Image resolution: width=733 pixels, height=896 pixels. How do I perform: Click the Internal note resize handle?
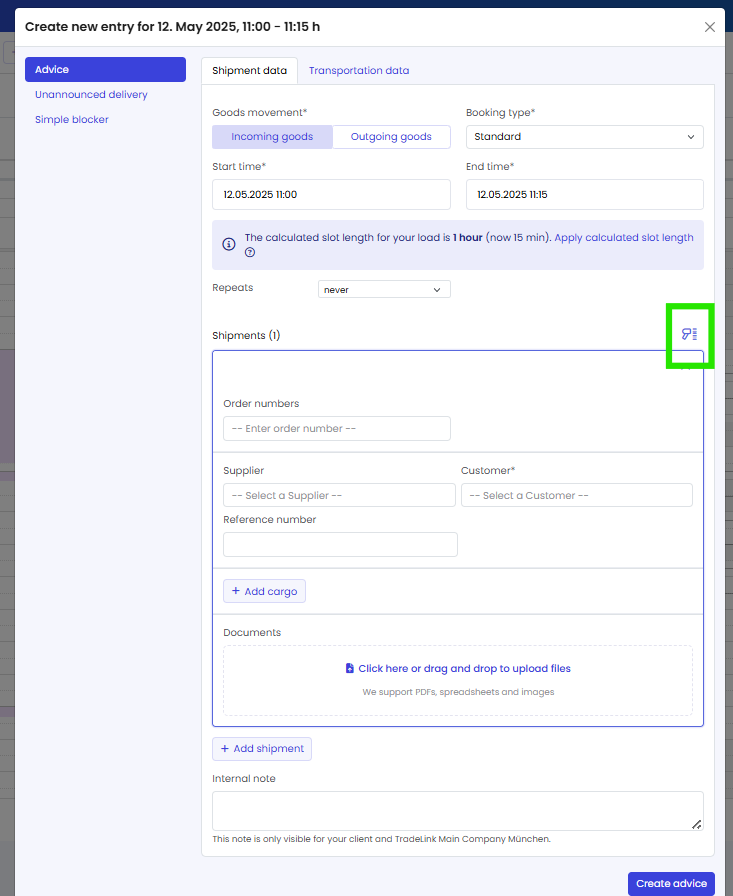coord(696,823)
